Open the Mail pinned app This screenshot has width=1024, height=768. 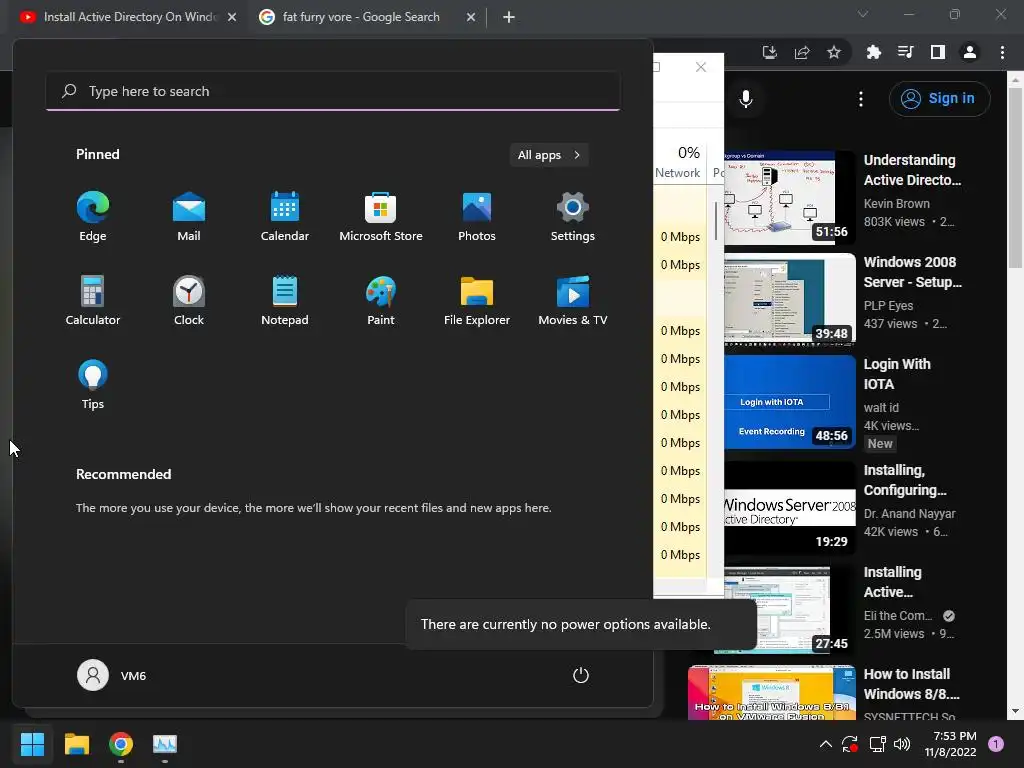189,217
